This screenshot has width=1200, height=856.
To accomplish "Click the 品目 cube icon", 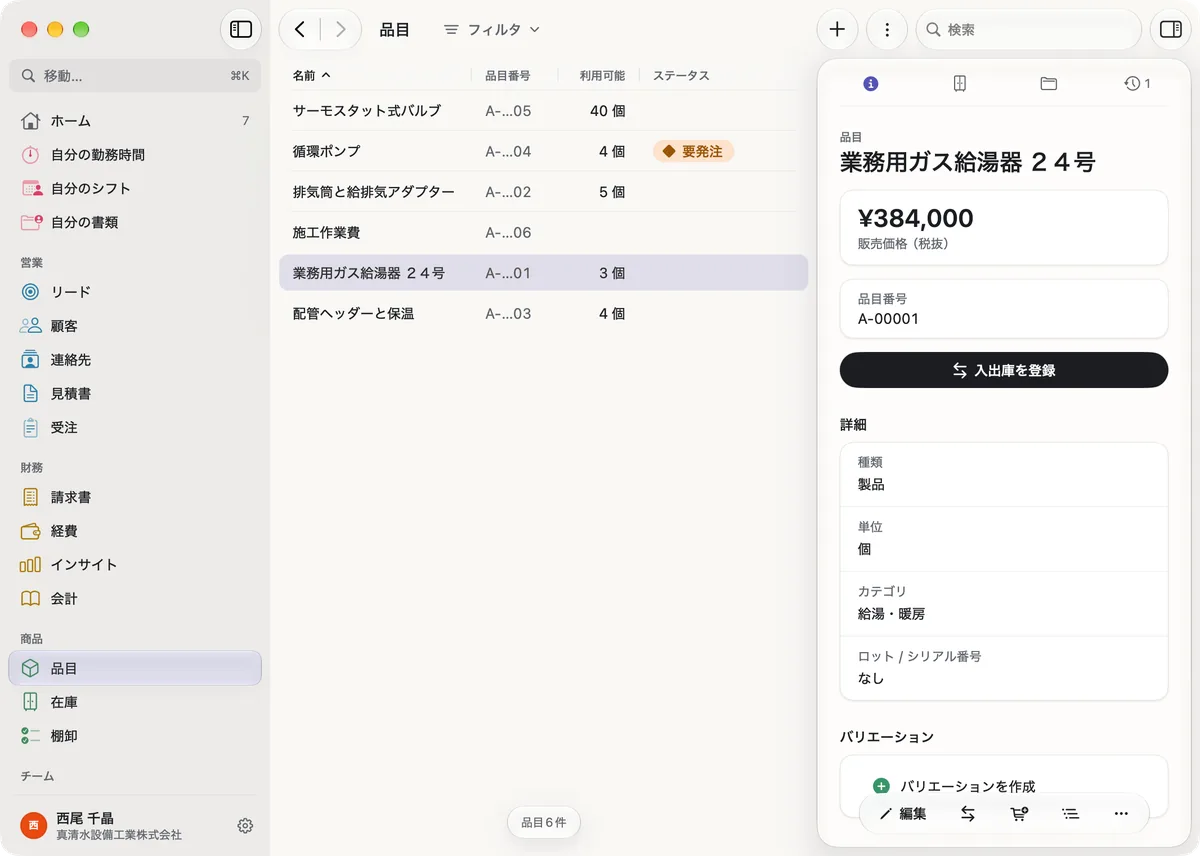I will 31,669.
